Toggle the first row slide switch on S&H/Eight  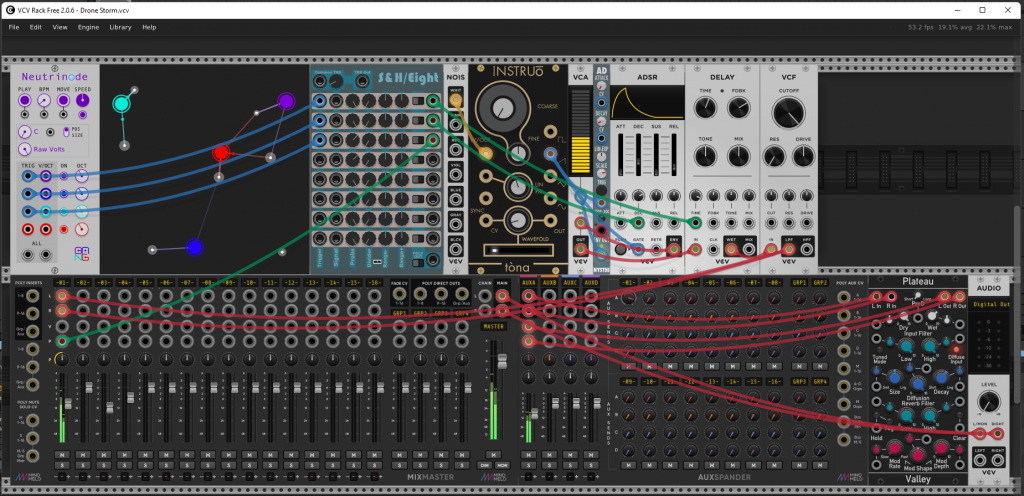pos(417,101)
